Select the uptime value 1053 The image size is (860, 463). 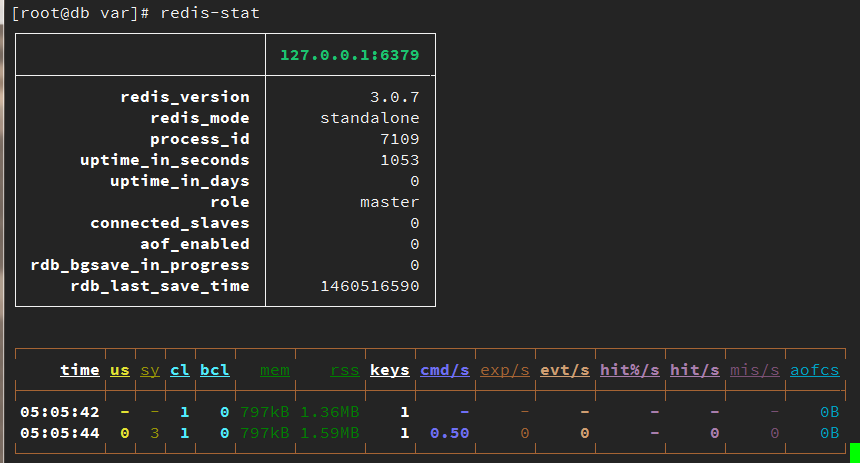pos(400,160)
